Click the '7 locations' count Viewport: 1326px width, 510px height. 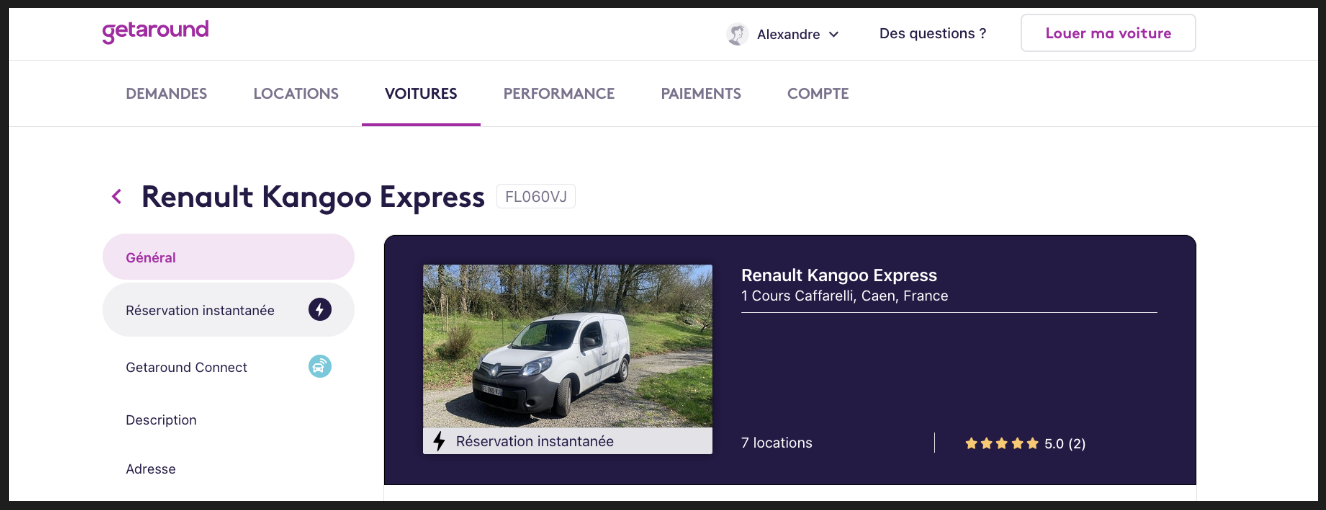[777, 443]
